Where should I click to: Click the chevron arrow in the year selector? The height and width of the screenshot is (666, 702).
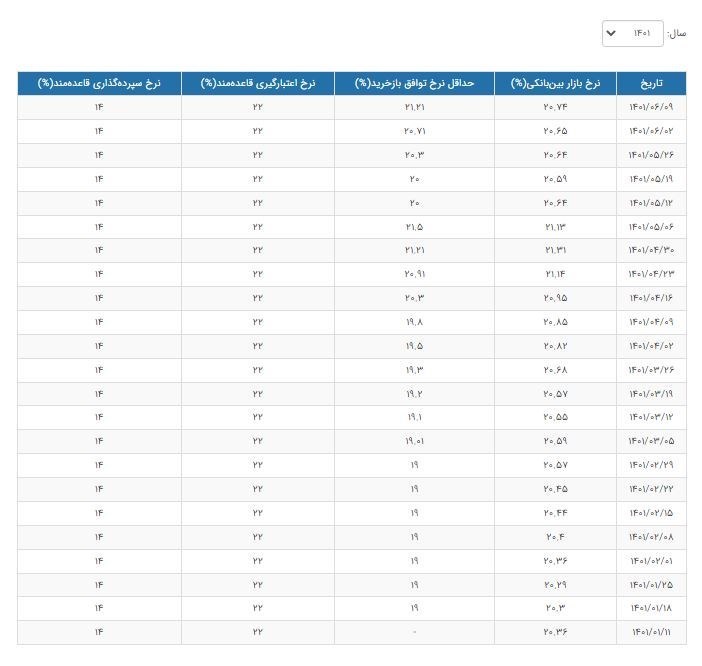point(612,34)
